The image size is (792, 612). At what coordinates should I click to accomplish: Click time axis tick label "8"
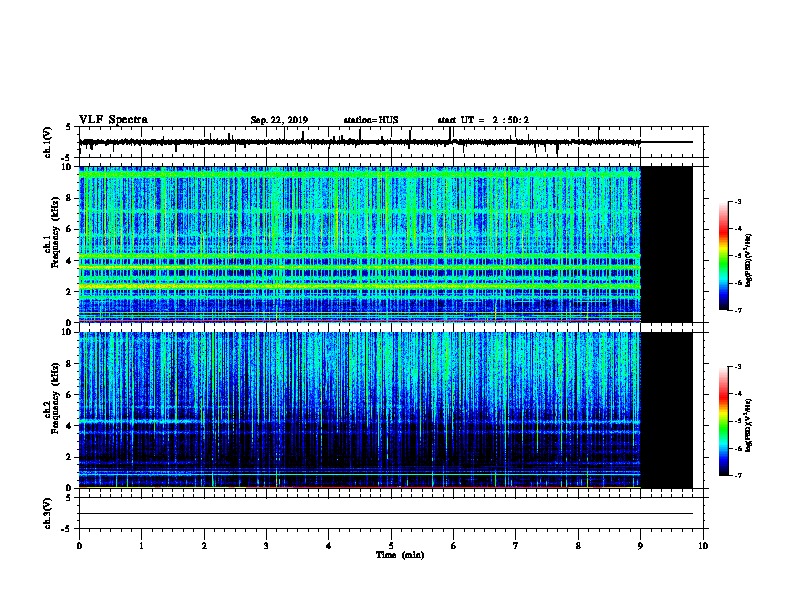pos(578,546)
